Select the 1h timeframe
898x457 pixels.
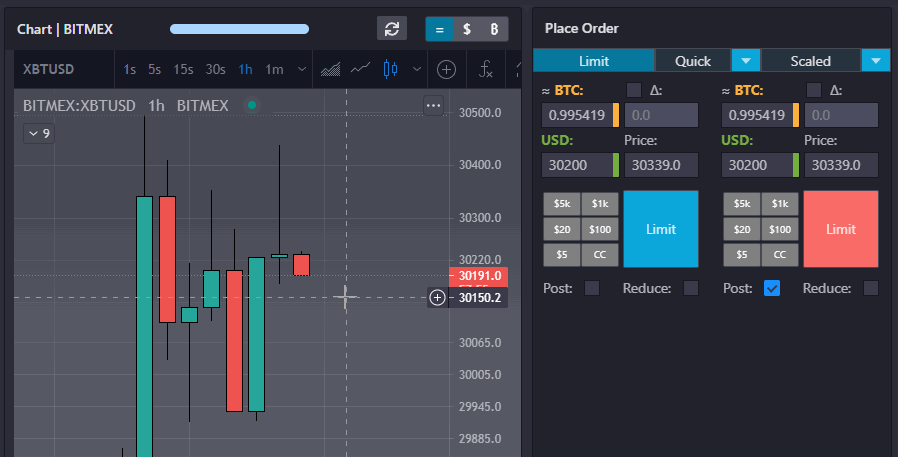point(245,69)
